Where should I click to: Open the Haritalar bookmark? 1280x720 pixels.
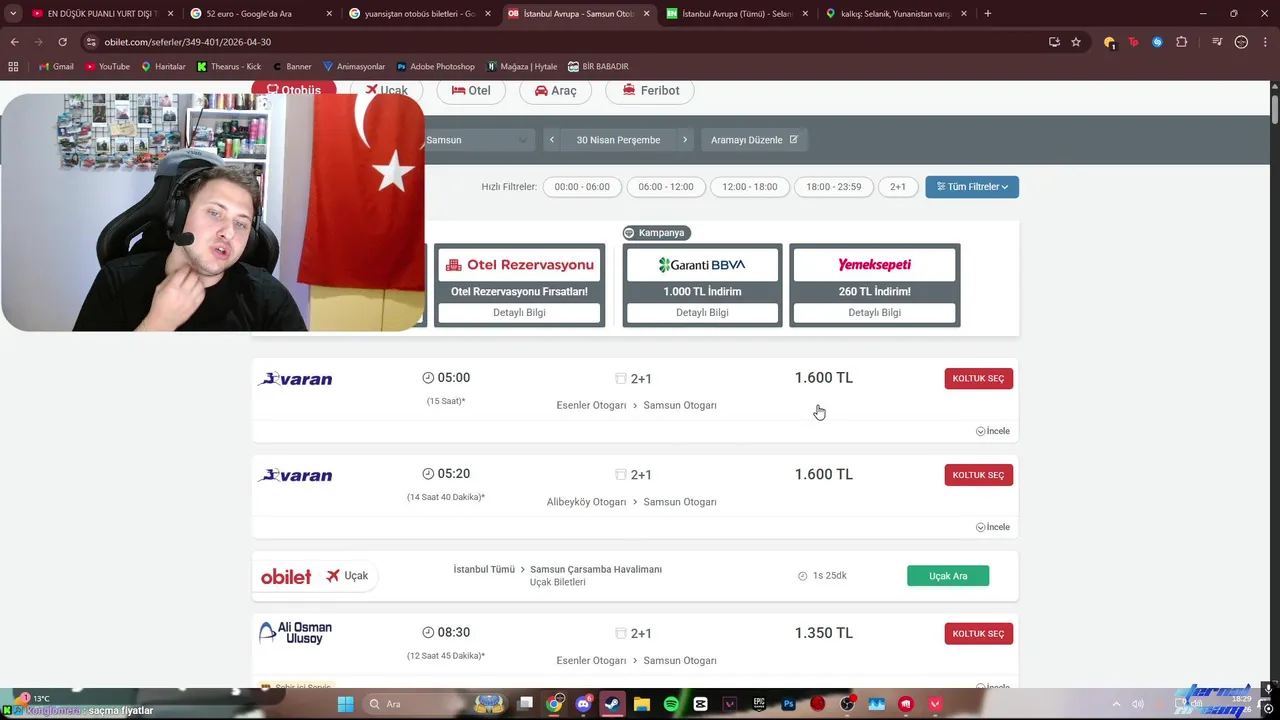click(x=163, y=67)
